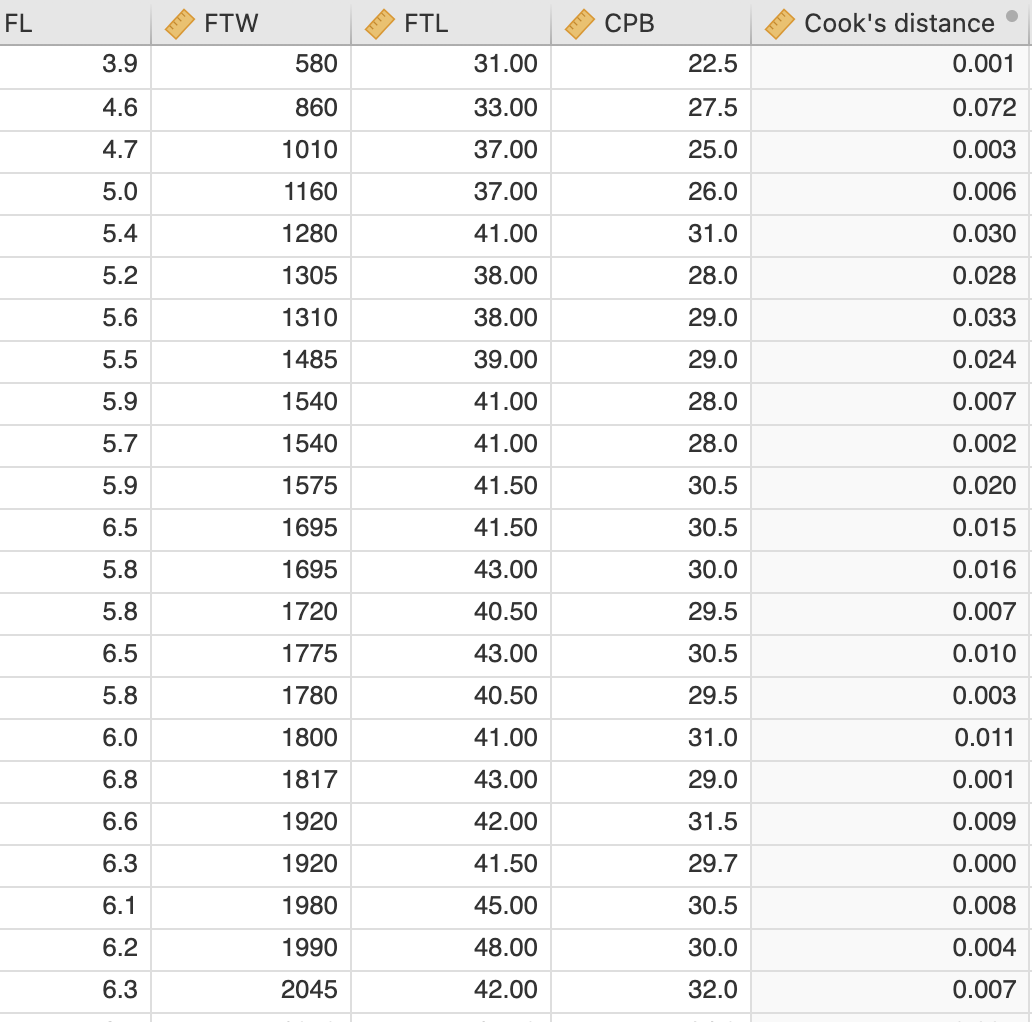Select the FTL cell showing 48.00
The width and height of the screenshot is (1032, 1022).
tap(451, 948)
